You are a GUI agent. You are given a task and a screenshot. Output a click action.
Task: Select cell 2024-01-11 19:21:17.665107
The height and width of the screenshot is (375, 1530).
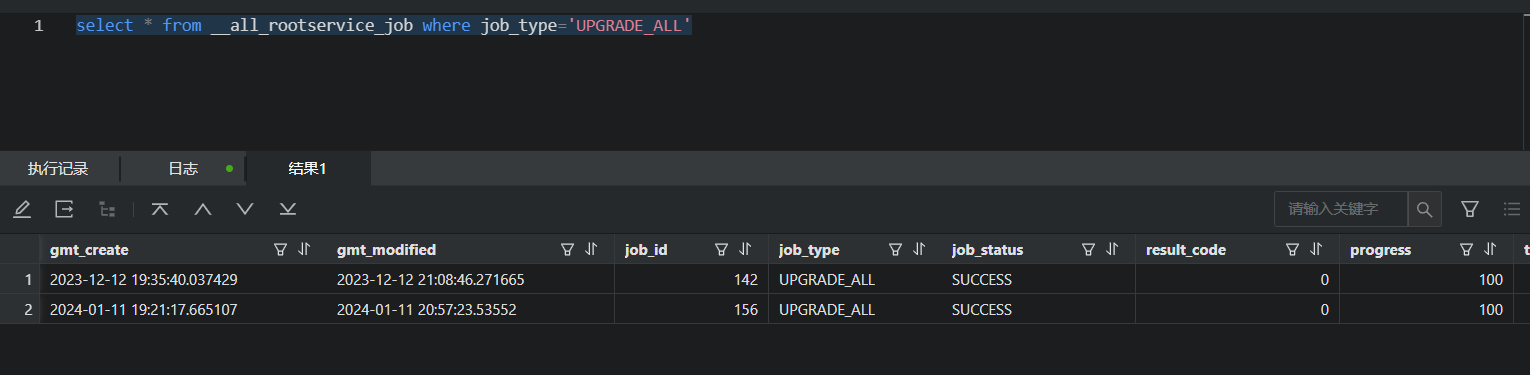[x=183, y=310]
